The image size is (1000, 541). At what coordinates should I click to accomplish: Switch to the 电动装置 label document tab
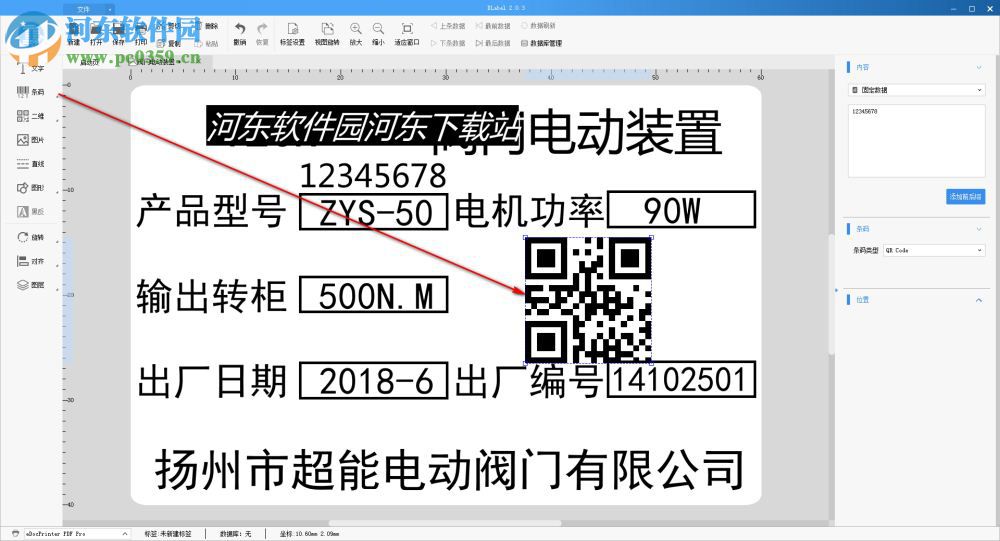[156, 62]
